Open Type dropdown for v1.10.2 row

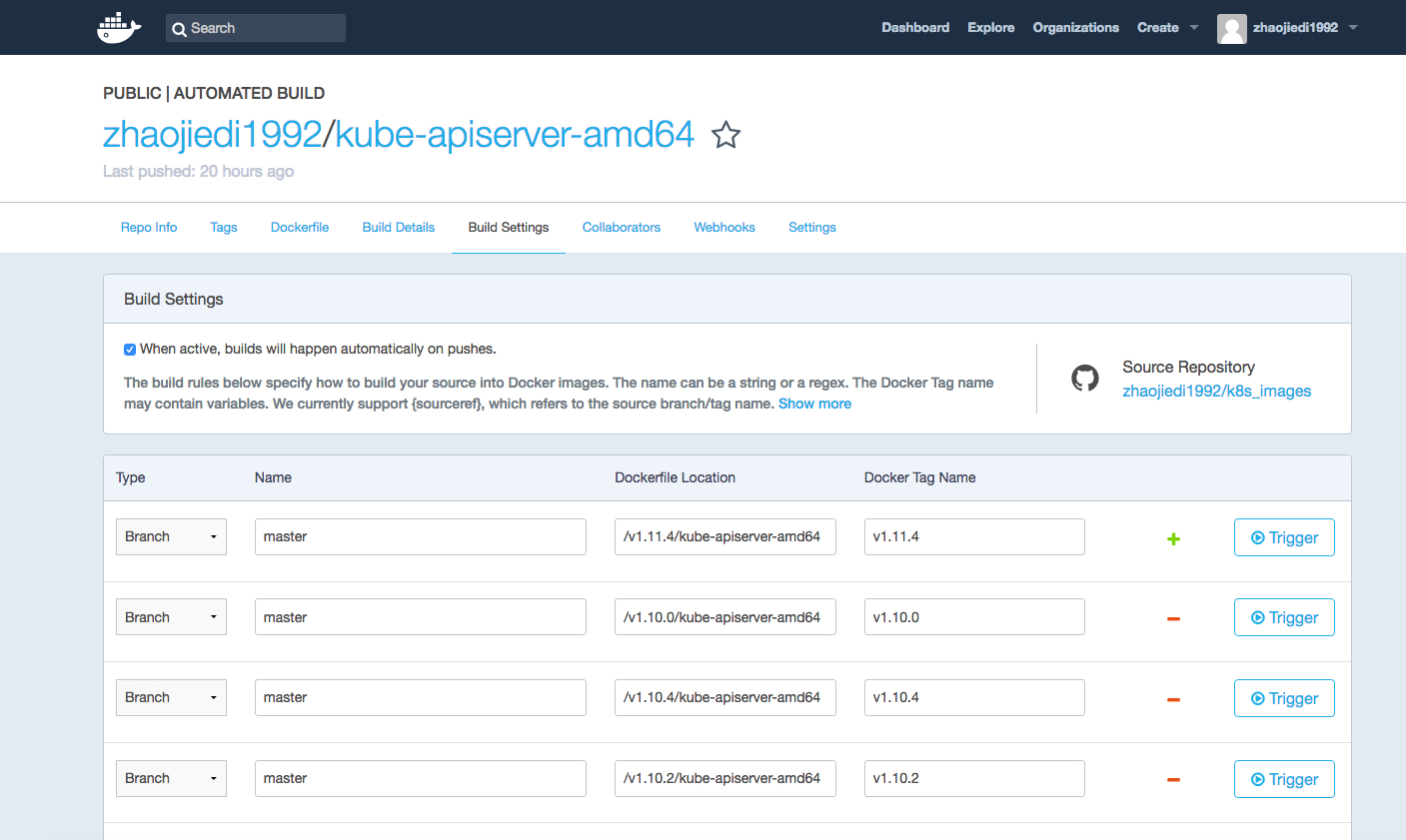click(x=171, y=778)
